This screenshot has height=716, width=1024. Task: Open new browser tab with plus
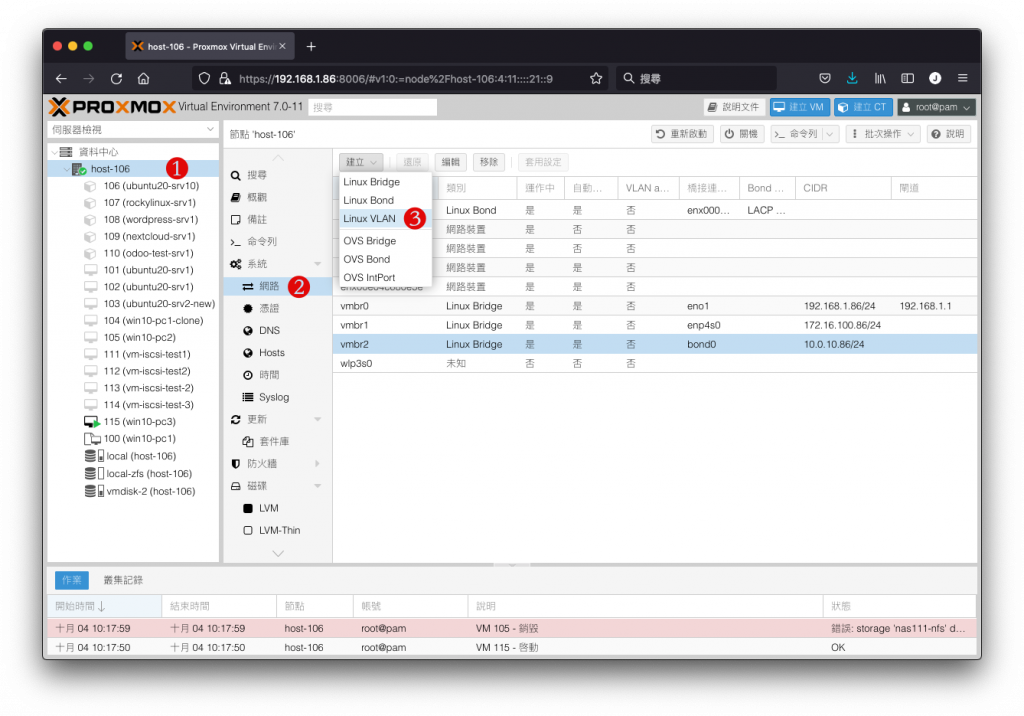pos(311,46)
